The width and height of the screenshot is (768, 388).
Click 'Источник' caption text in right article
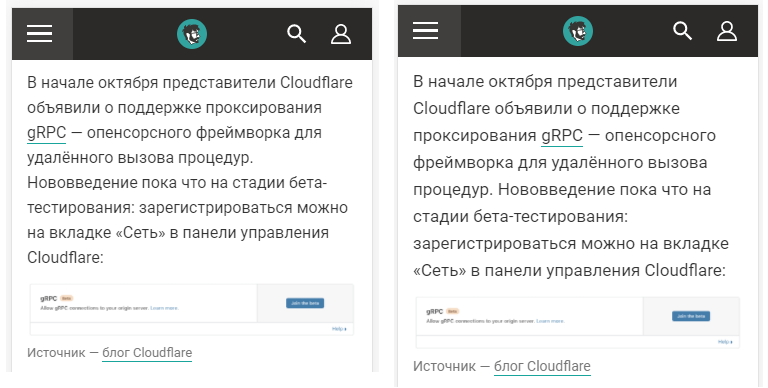pos(444,366)
